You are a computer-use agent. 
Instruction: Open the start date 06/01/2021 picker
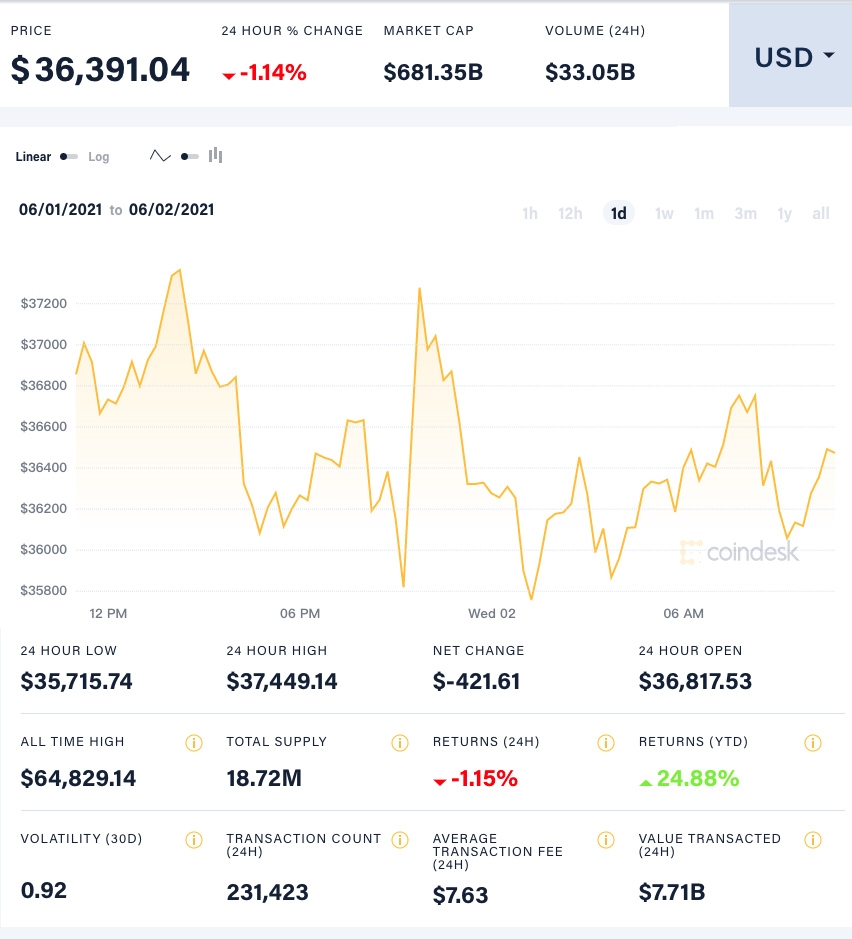point(60,211)
